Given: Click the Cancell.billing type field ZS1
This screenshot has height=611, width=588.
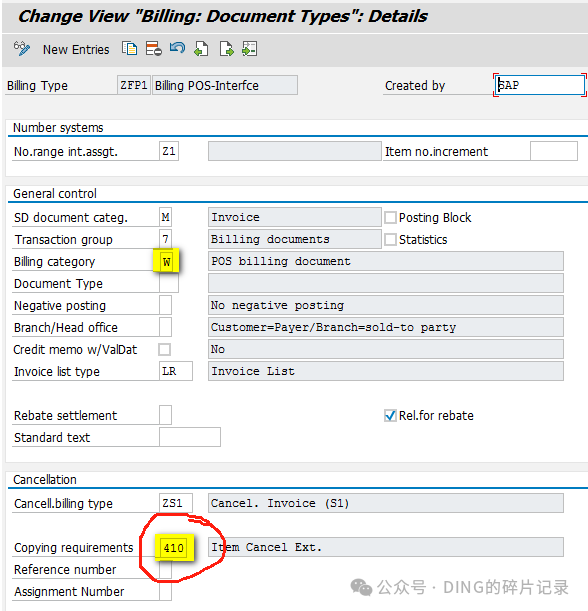Looking at the screenshot, I should tap(176, 503).
